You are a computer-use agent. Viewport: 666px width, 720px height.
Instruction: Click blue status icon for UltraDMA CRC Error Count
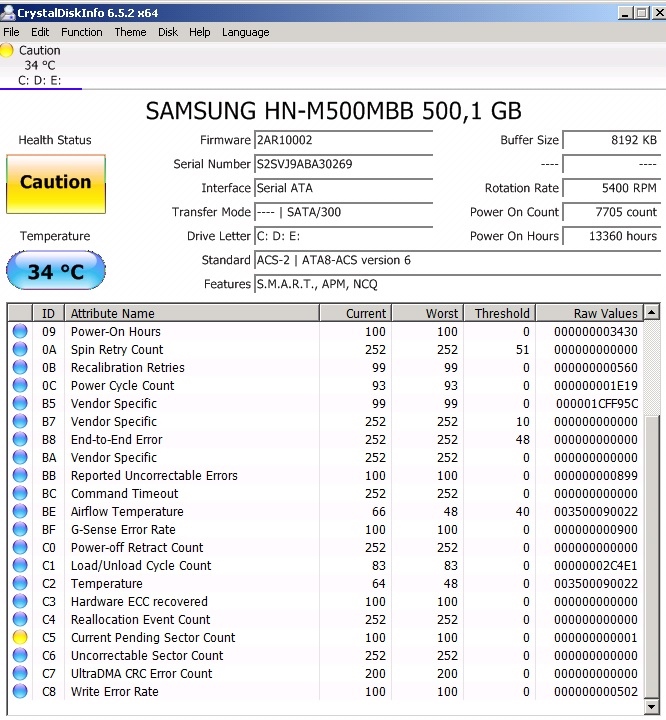(20, 673)
